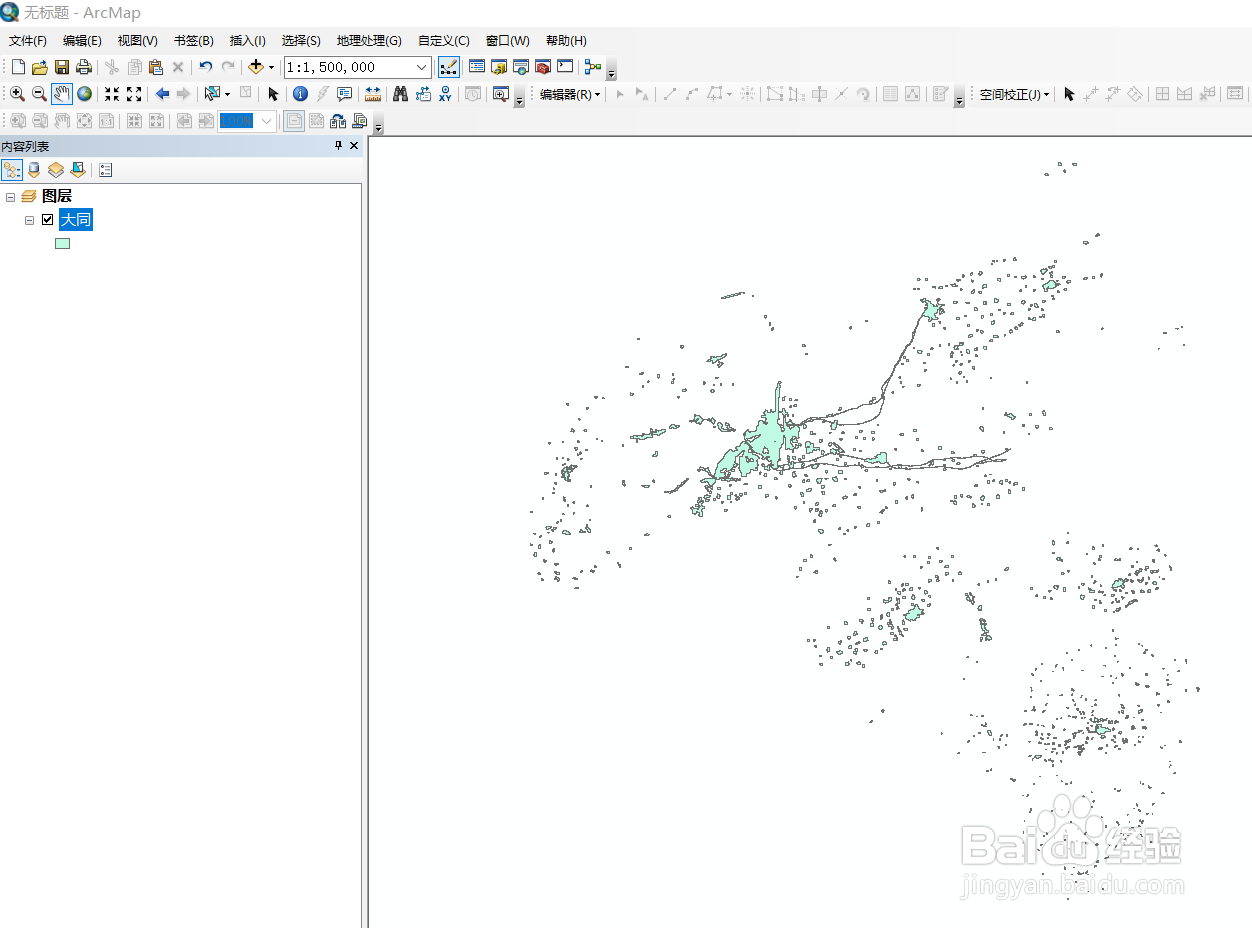The image size is (1252, 928).
Task: Open ArcToolbox
Action: [x=543, y=67]
